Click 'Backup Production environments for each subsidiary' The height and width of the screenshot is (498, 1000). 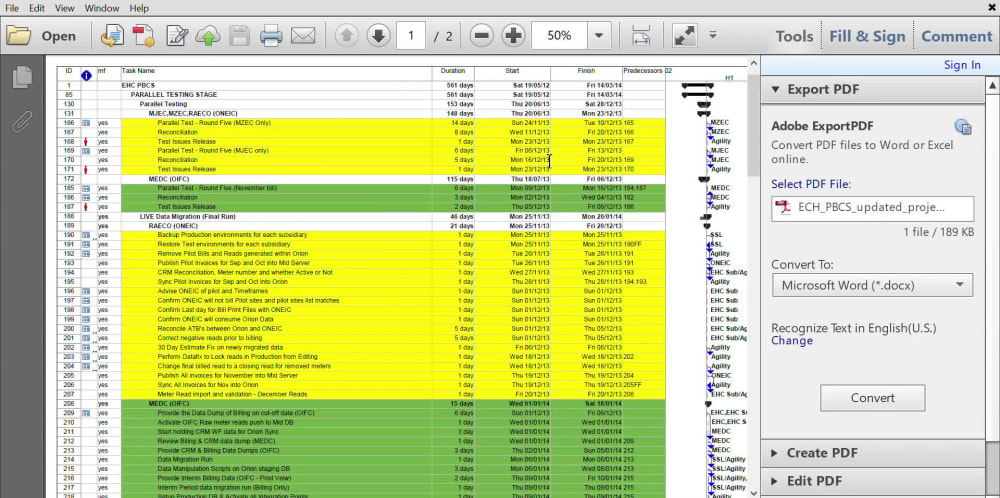pyautogui.click(x=232, y=235)
